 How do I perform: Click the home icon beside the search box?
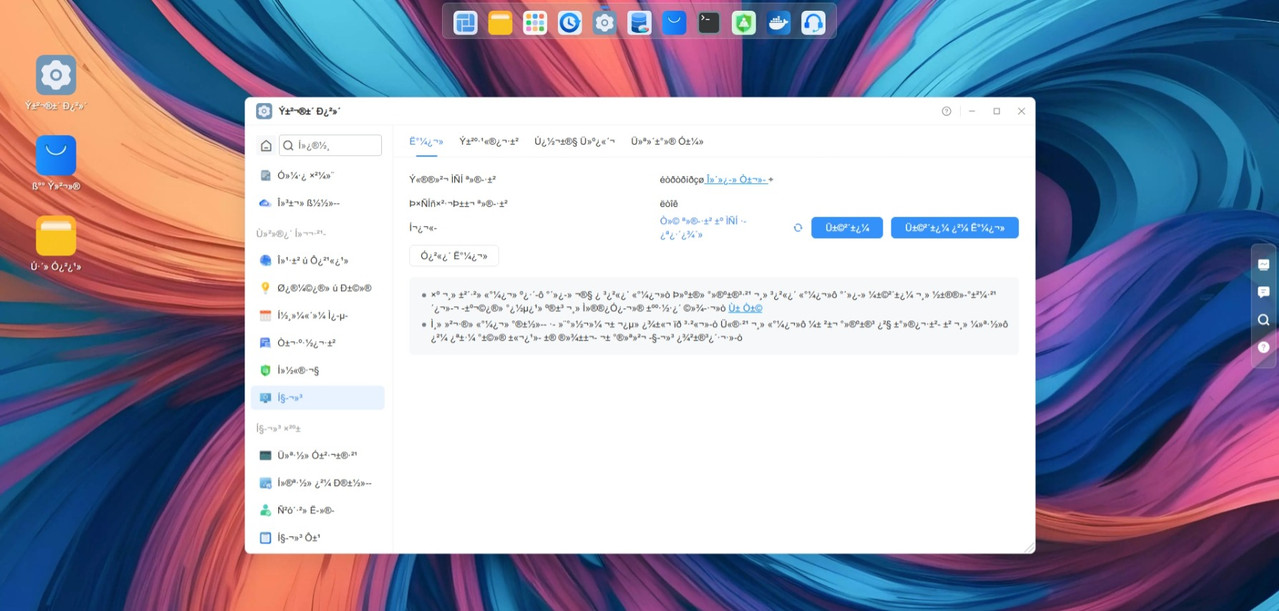pos(266,145)
